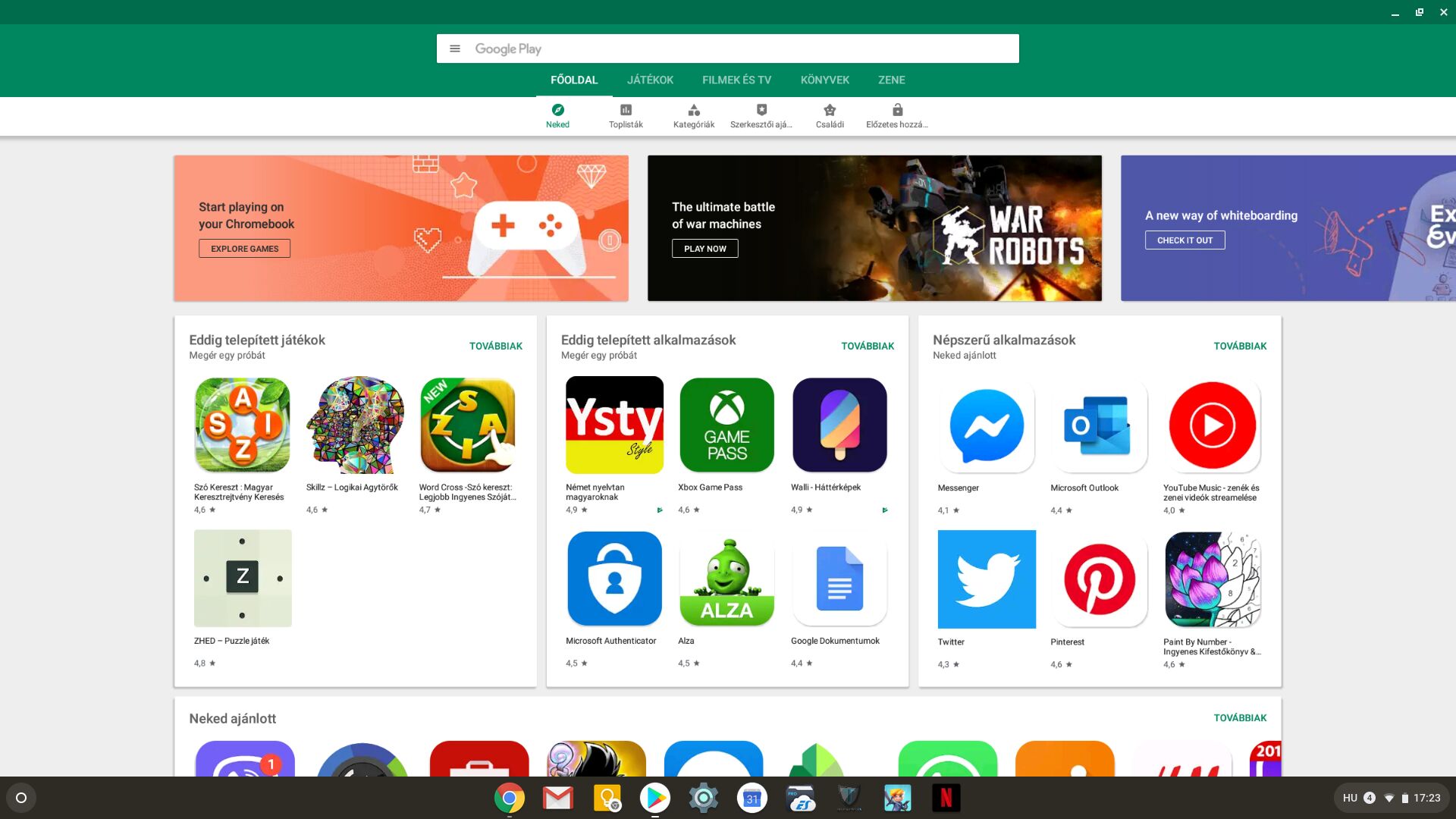Click the Xbox Game Pass title text
1456x819 pixels.
pos(710,488)
